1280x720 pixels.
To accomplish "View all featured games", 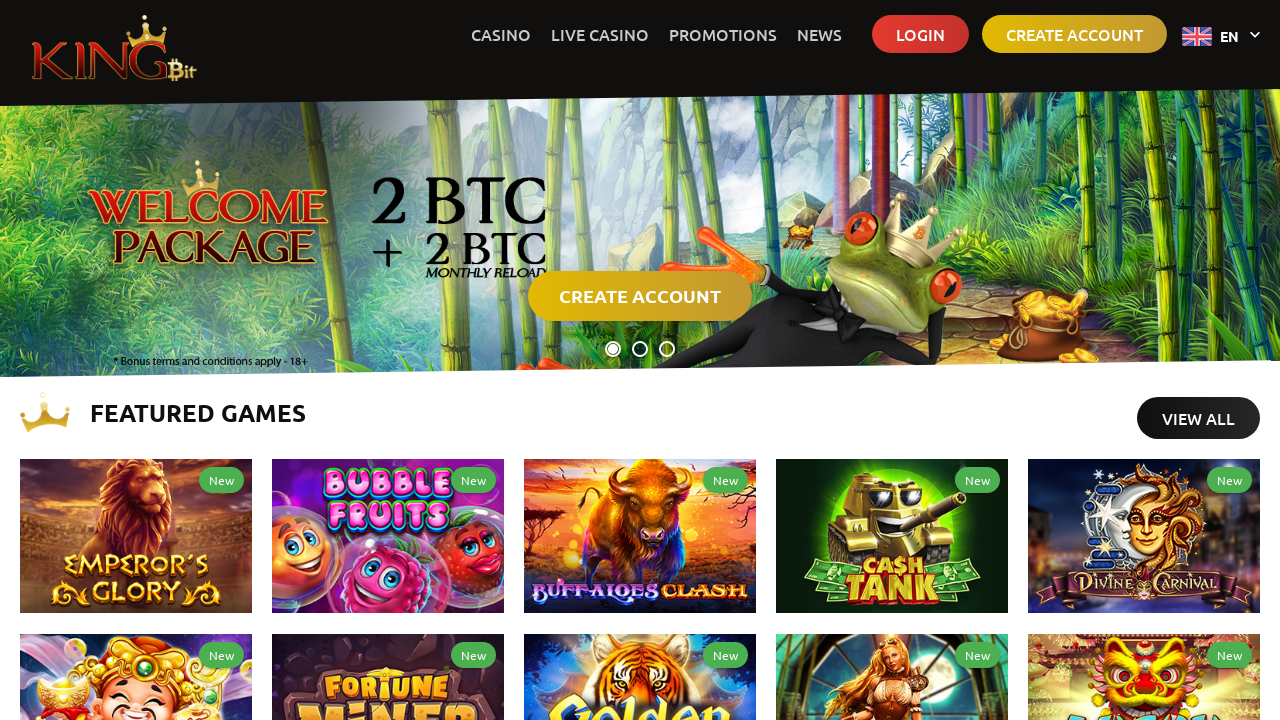I will coord(1198,418).
